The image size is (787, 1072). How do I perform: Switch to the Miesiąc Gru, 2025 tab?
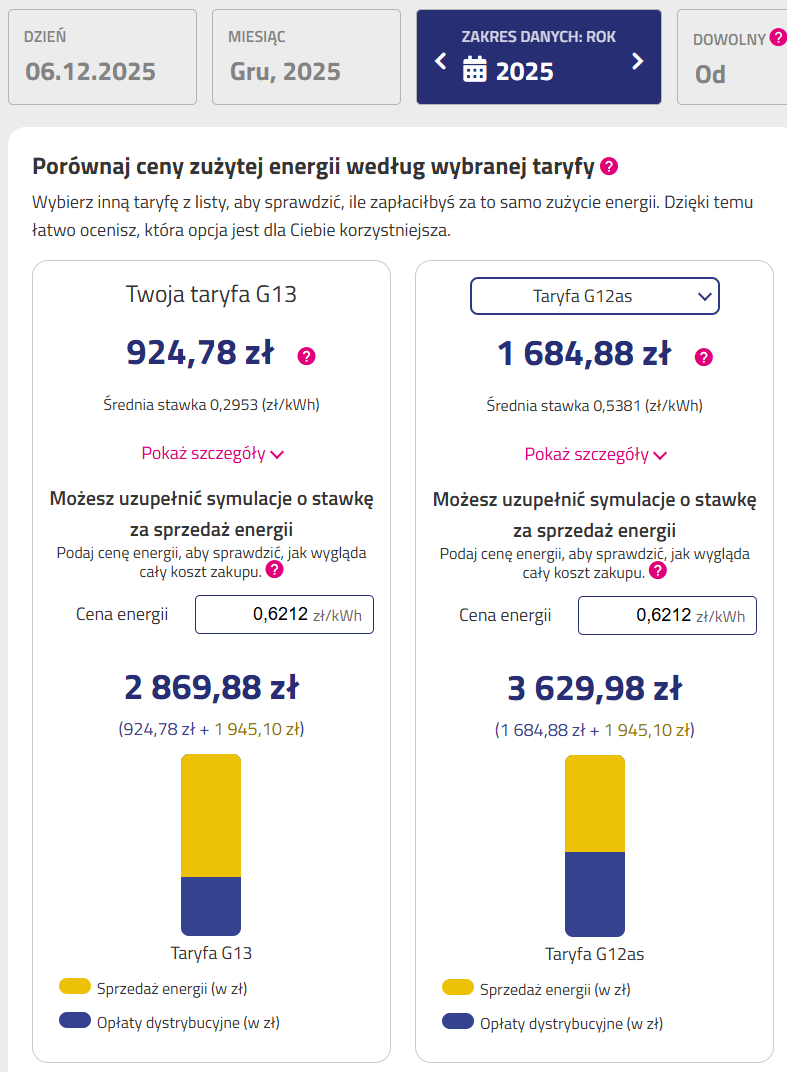point(306,57)
